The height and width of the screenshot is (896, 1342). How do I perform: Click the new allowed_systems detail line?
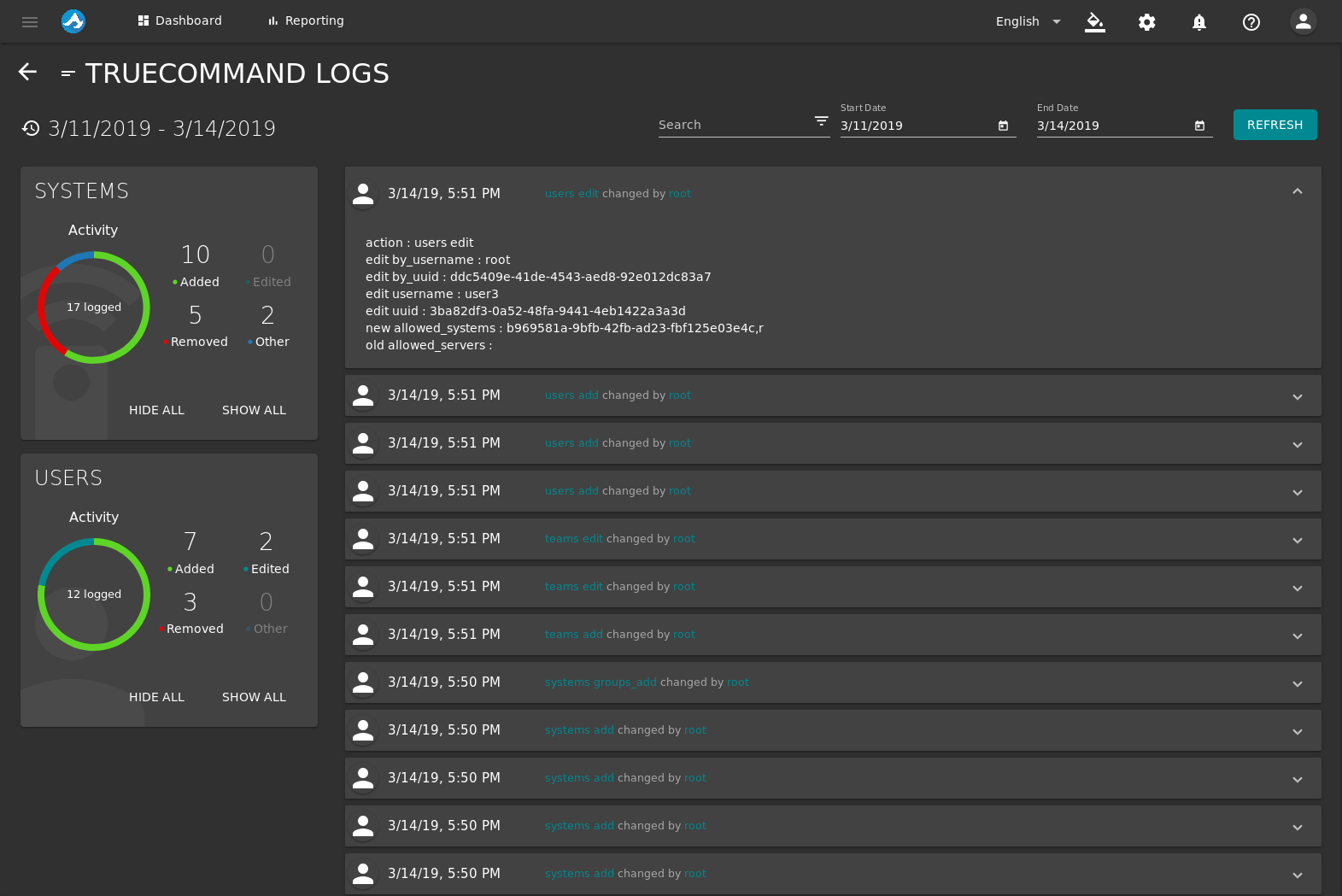[565, 328]
